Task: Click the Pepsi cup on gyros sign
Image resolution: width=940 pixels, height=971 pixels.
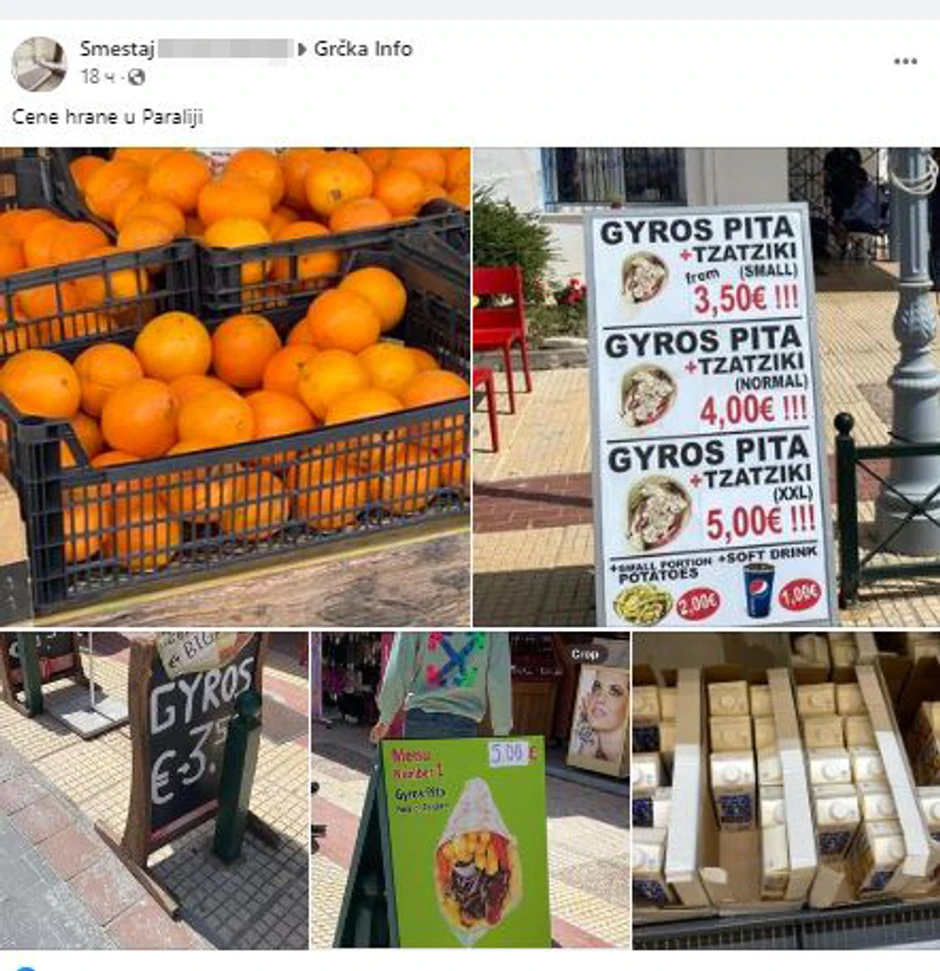Action: [x=759, y=590]
